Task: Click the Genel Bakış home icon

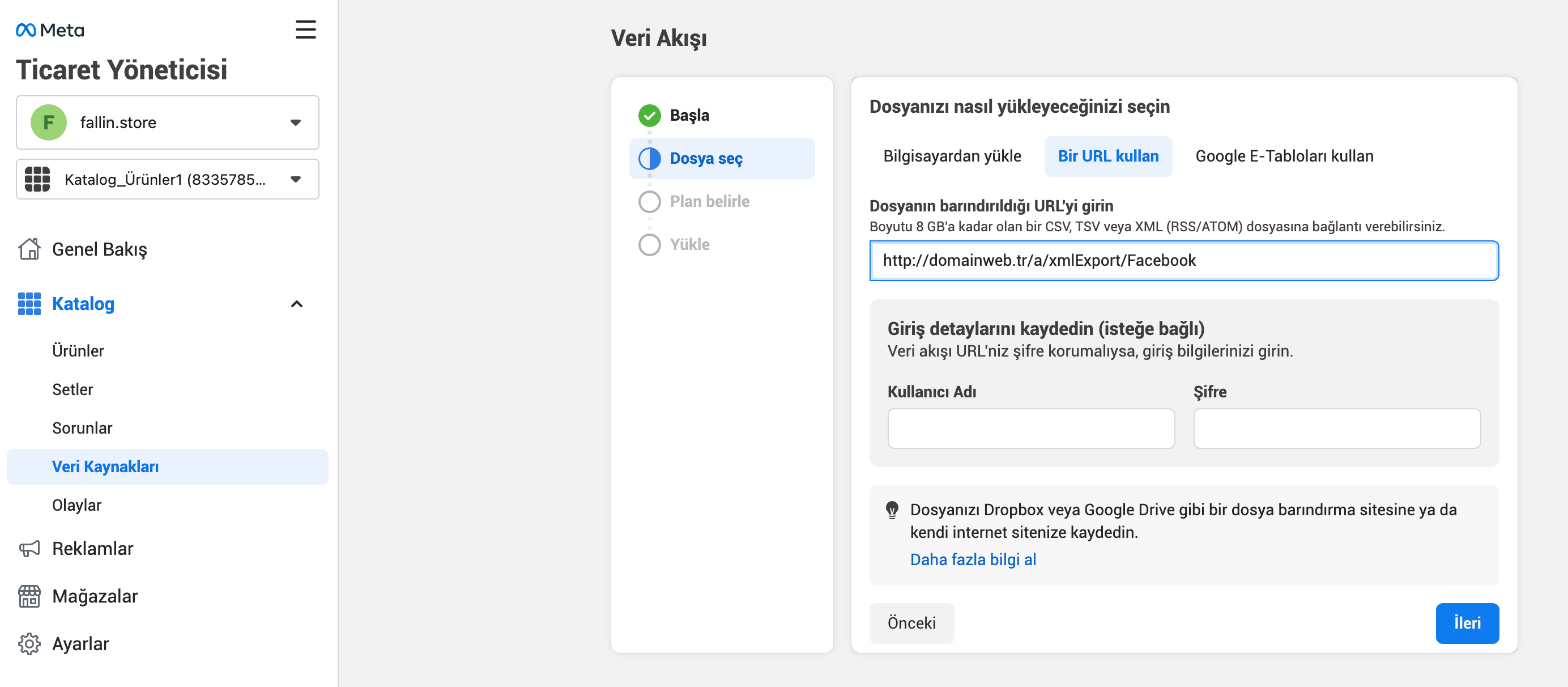Action: (29, 248)
